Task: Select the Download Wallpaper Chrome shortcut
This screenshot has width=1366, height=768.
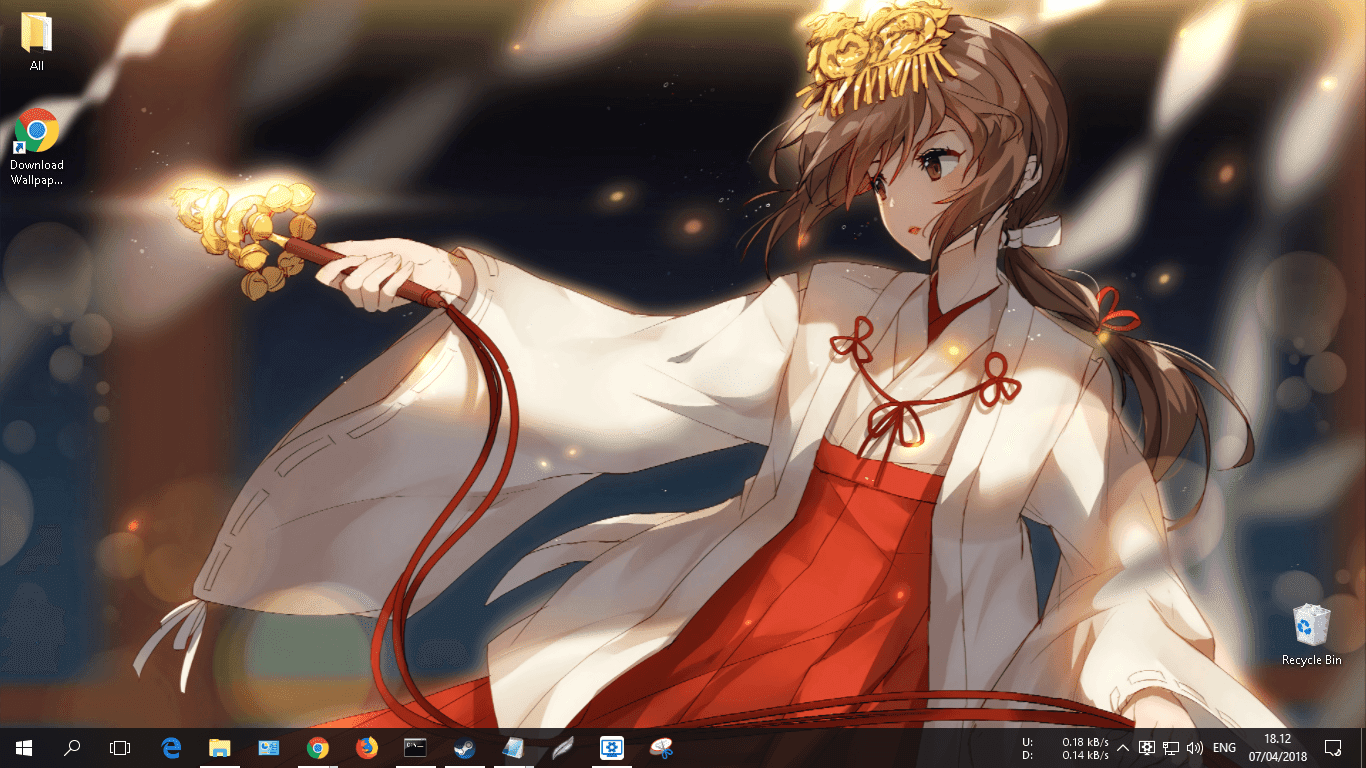Action: pos(37,146)
